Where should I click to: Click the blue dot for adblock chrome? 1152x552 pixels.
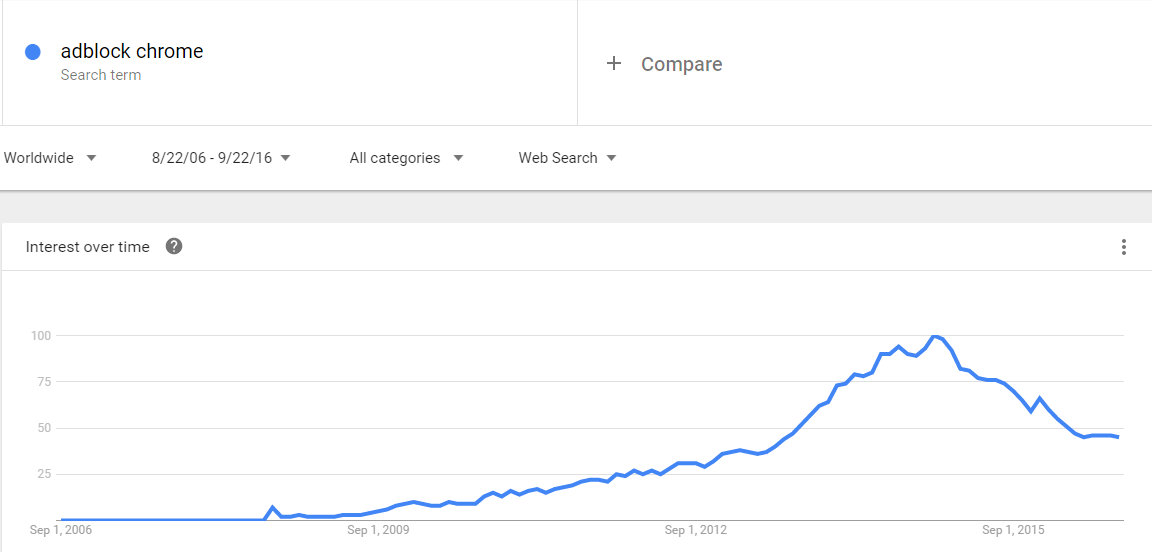[32, 52]
